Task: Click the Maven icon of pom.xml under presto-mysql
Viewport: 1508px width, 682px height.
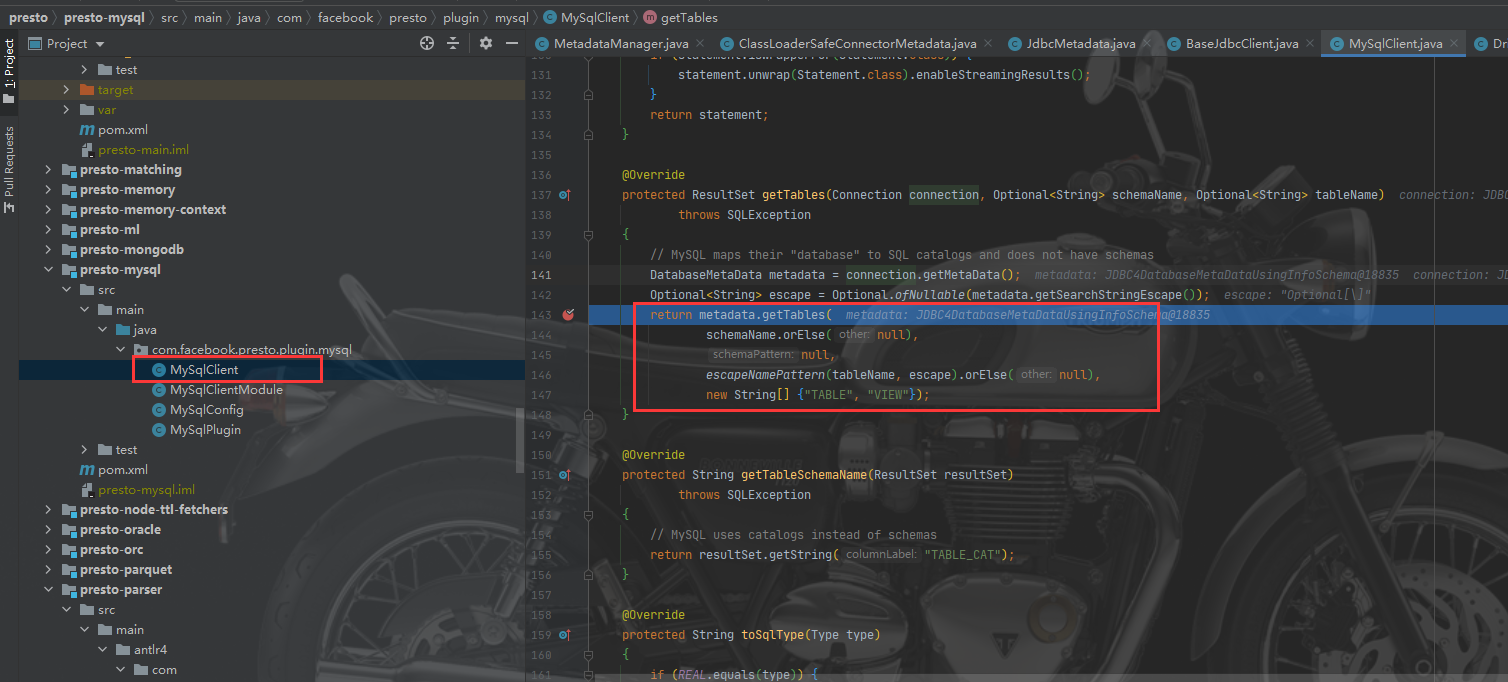Action: click(87, 470)
